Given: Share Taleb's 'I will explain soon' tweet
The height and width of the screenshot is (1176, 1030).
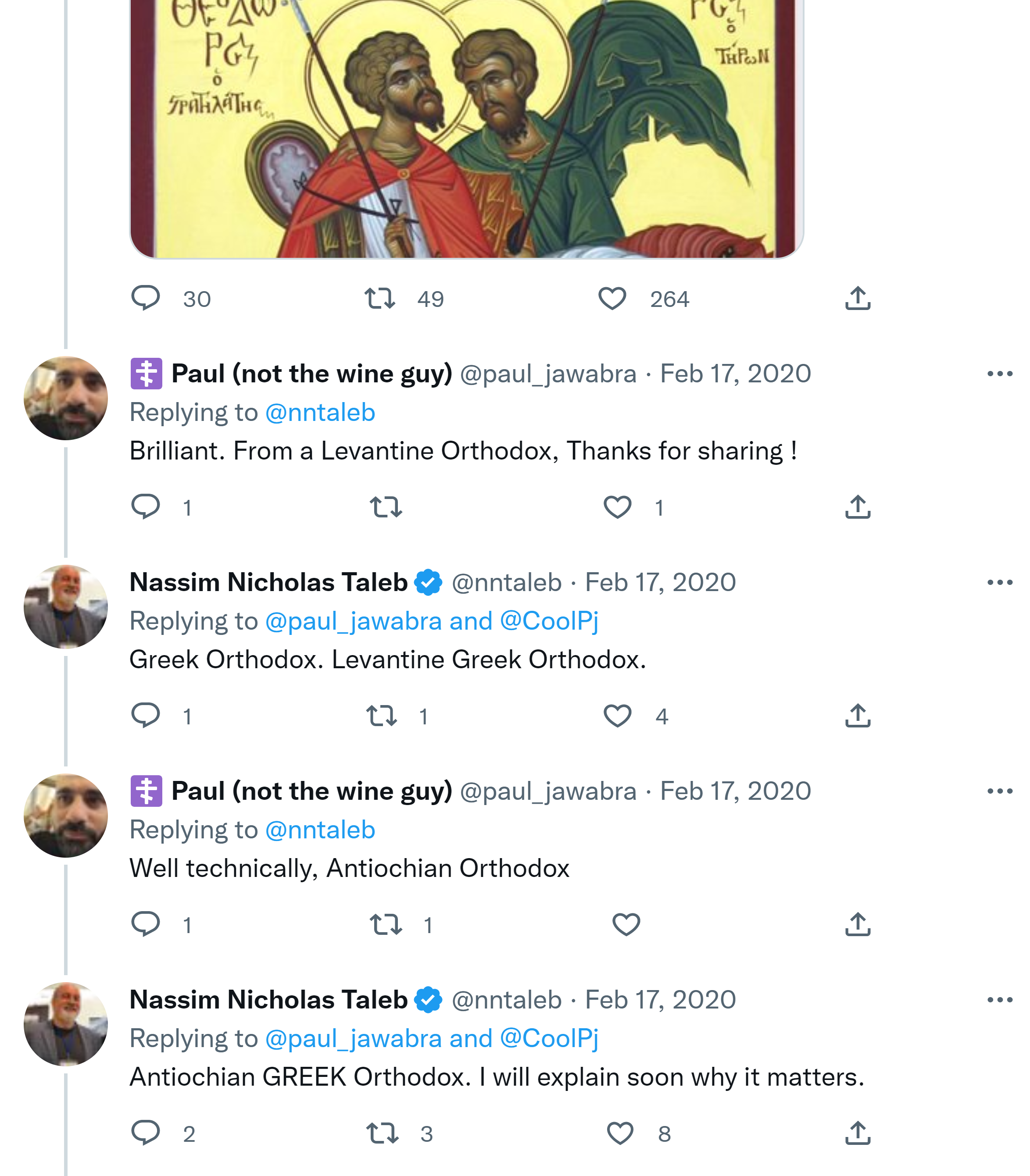Looking at the screenshot, I should pyautogui.click(x=858, y=1133).
